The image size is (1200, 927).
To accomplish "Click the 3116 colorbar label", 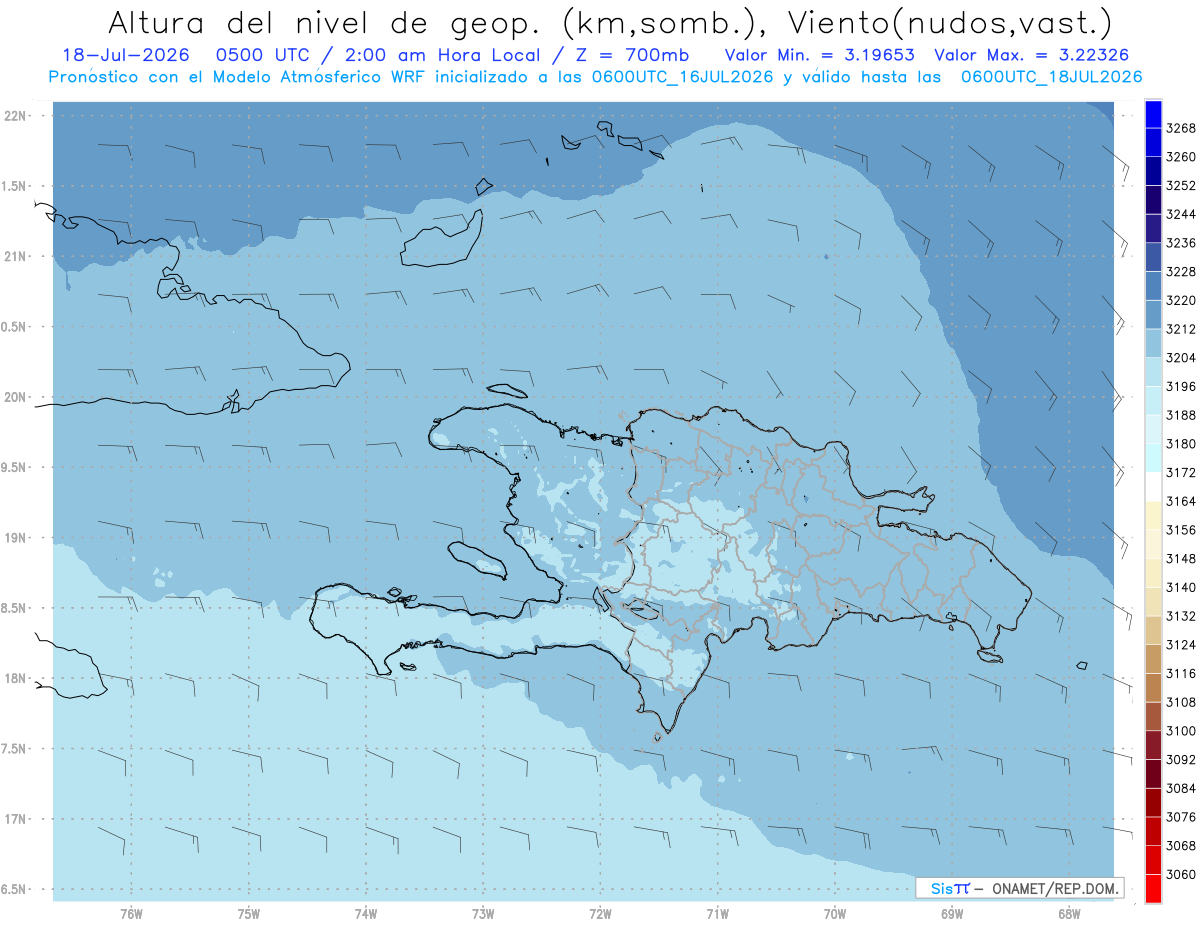I will pyautogui.click(x=1180, y=673).
